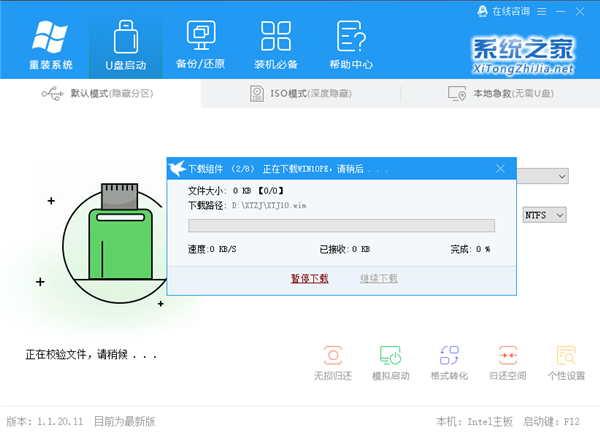Click the 归还空间 restore space icon
The width and height of the screenshot is (600, 435).
[x=508, y=363]
